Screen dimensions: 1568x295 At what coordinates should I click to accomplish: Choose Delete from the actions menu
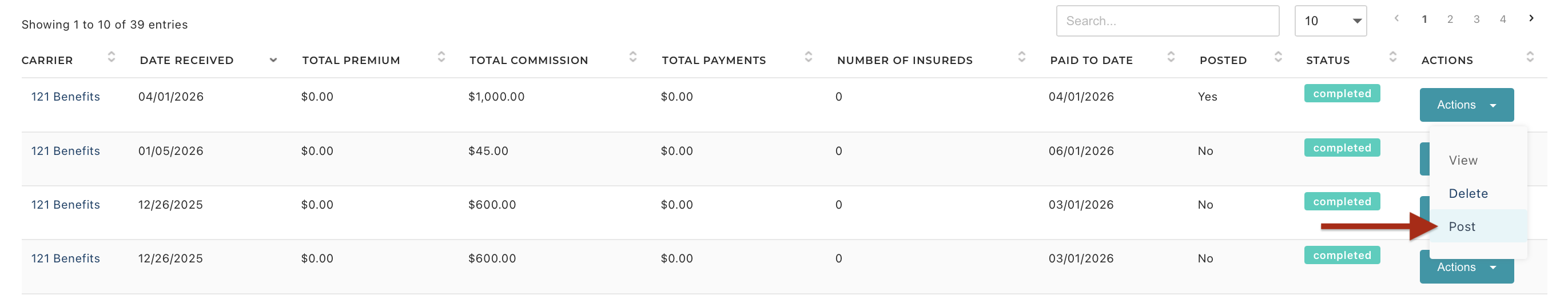coord(1468,194)
